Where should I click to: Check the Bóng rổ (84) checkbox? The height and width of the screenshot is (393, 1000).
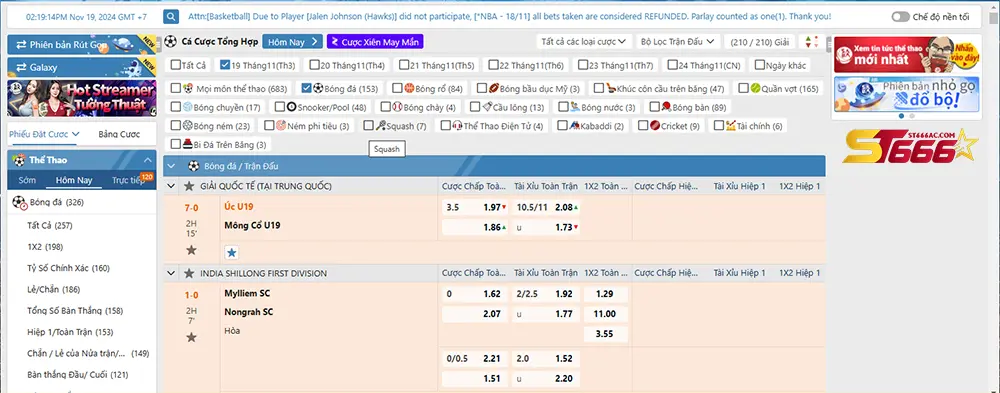397,88
